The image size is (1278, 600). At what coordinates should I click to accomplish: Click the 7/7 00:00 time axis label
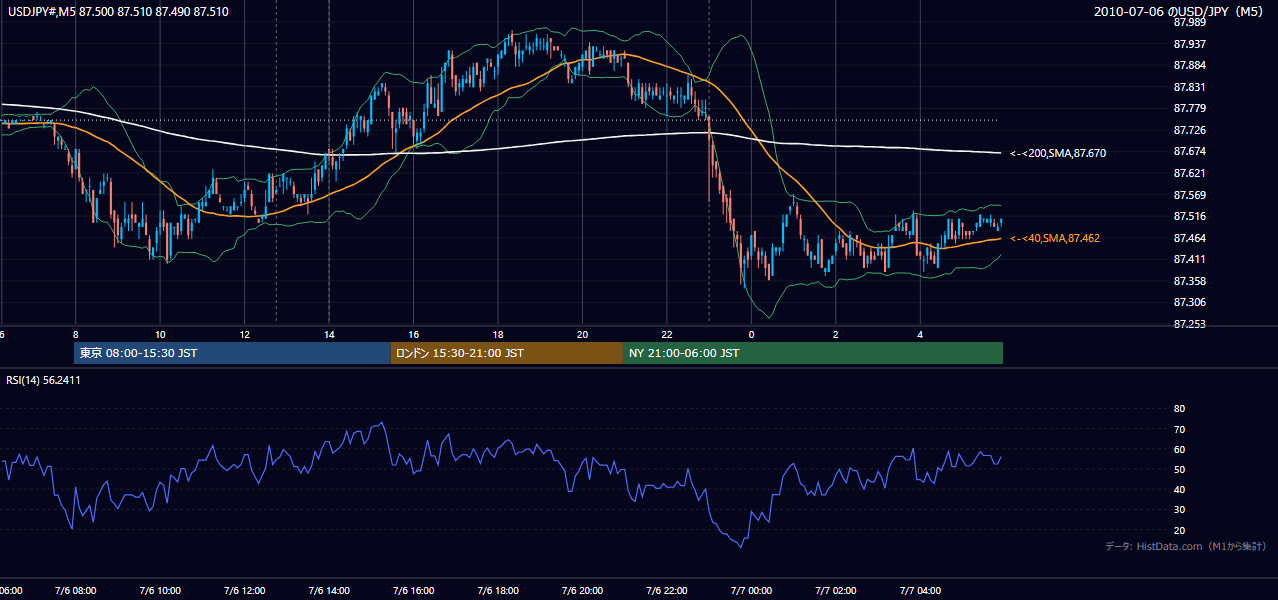pos(751,591)
